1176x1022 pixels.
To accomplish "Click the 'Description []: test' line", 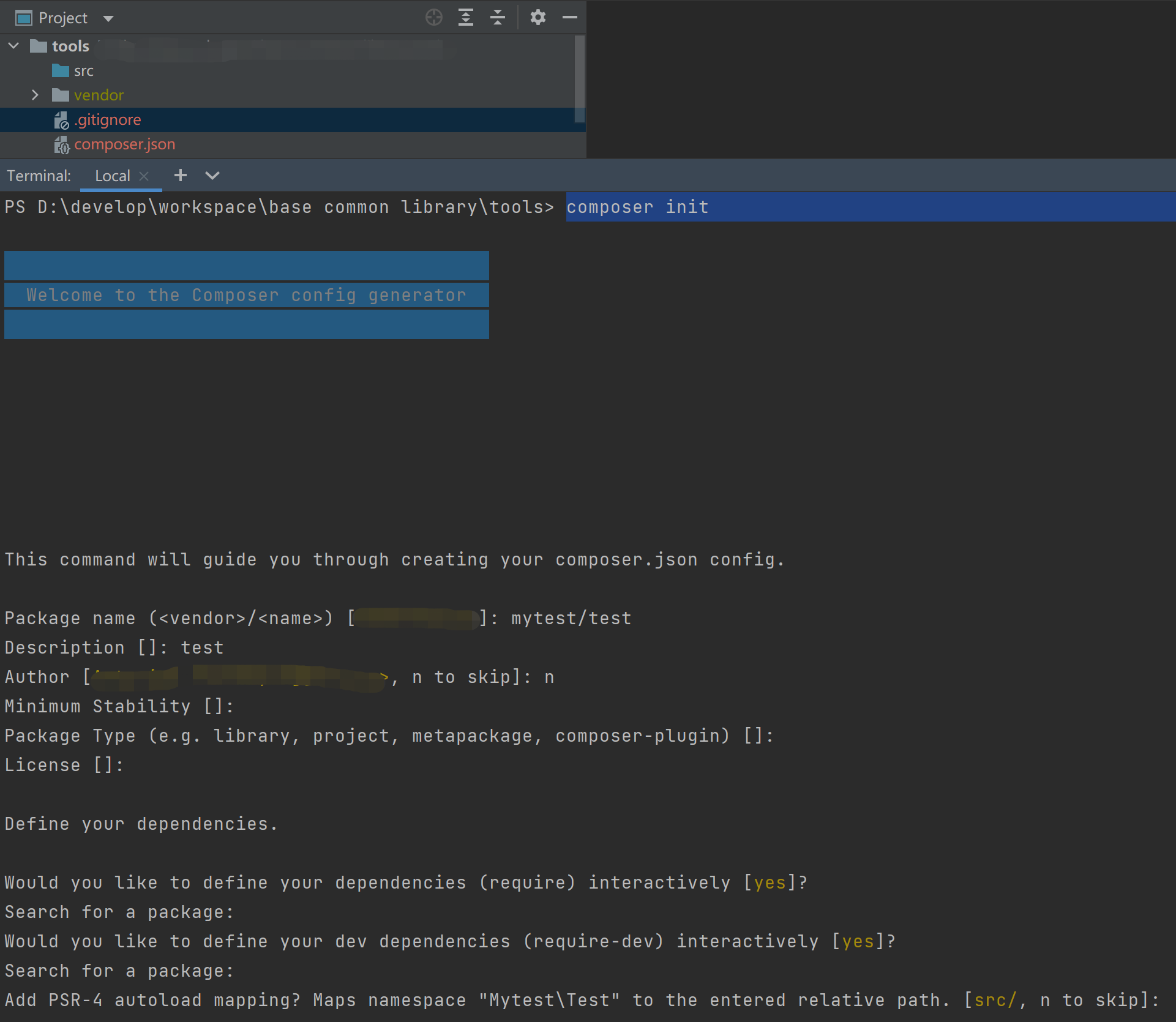I will point(114,647).
